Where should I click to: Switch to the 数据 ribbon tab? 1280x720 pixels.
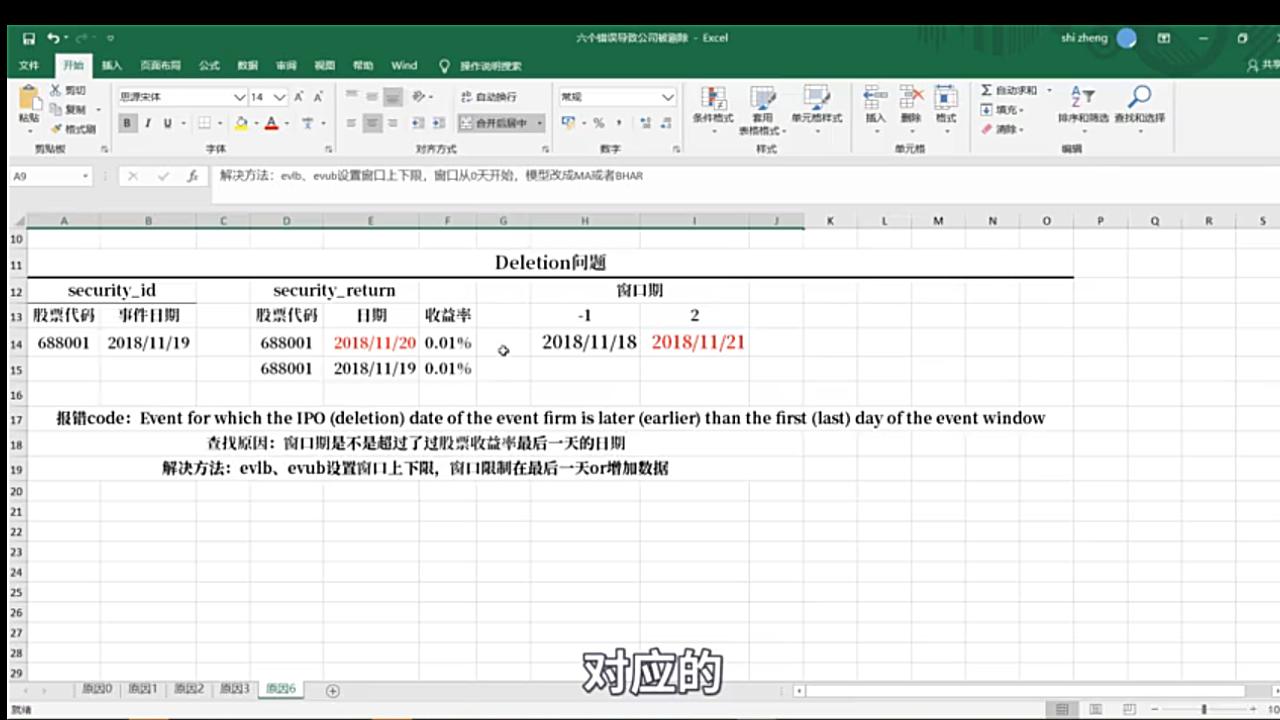(248, 66)
